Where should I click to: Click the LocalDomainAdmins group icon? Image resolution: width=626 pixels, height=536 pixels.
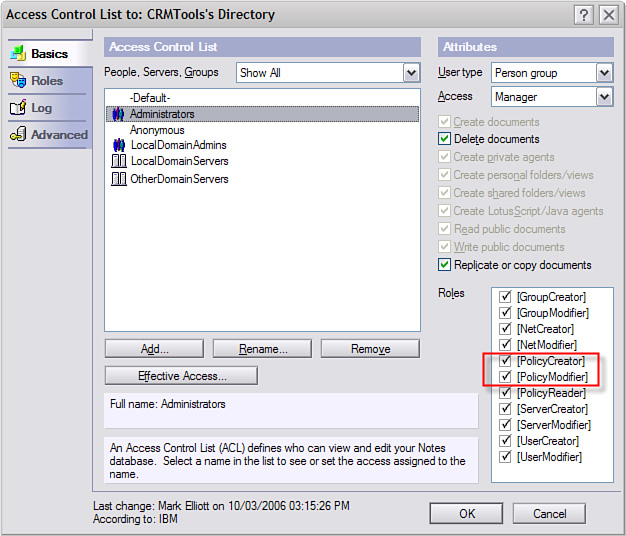click(118, 145)
